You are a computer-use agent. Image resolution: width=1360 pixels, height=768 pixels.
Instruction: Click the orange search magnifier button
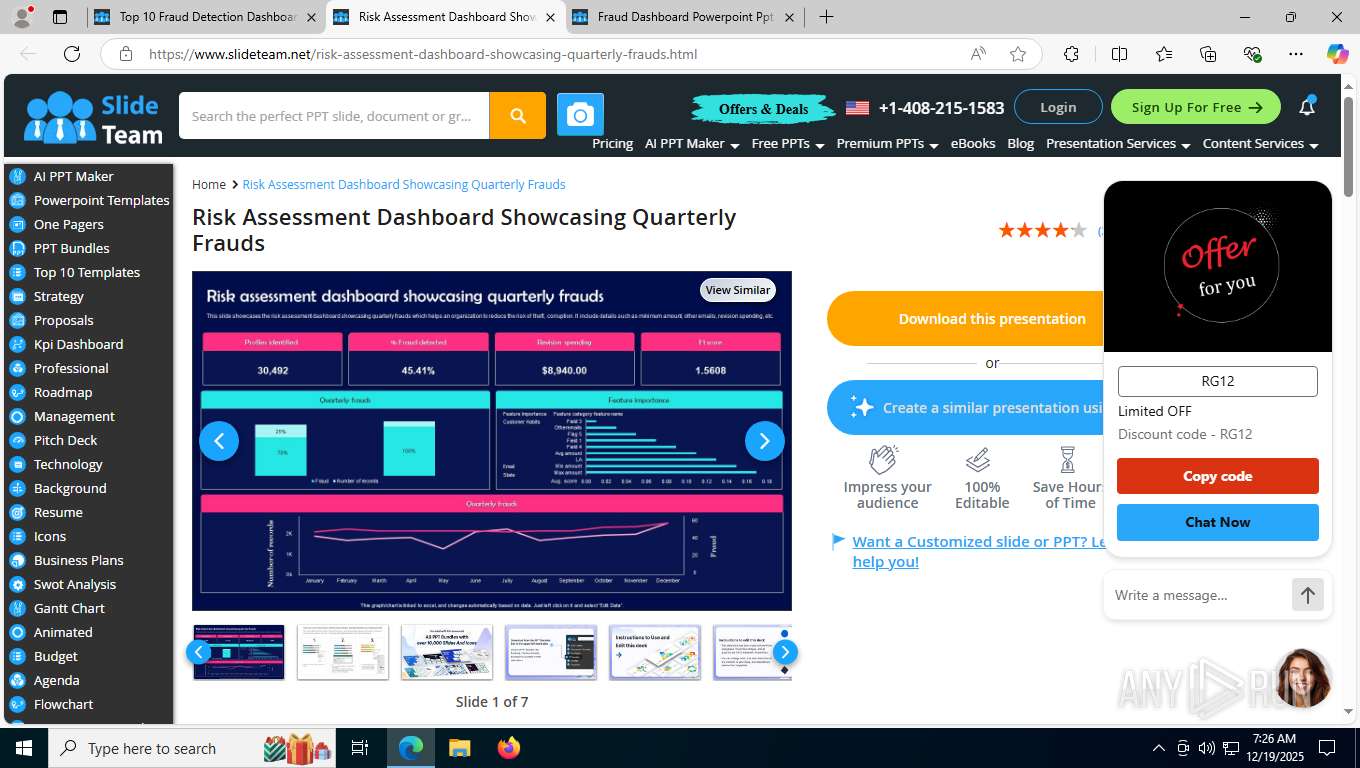[517, 116]
